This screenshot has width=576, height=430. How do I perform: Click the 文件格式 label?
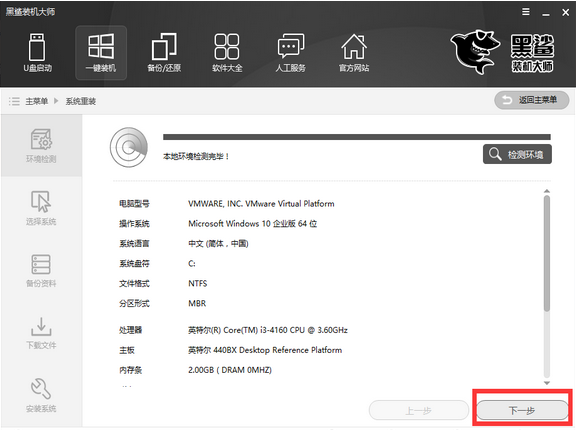[134, 283]
